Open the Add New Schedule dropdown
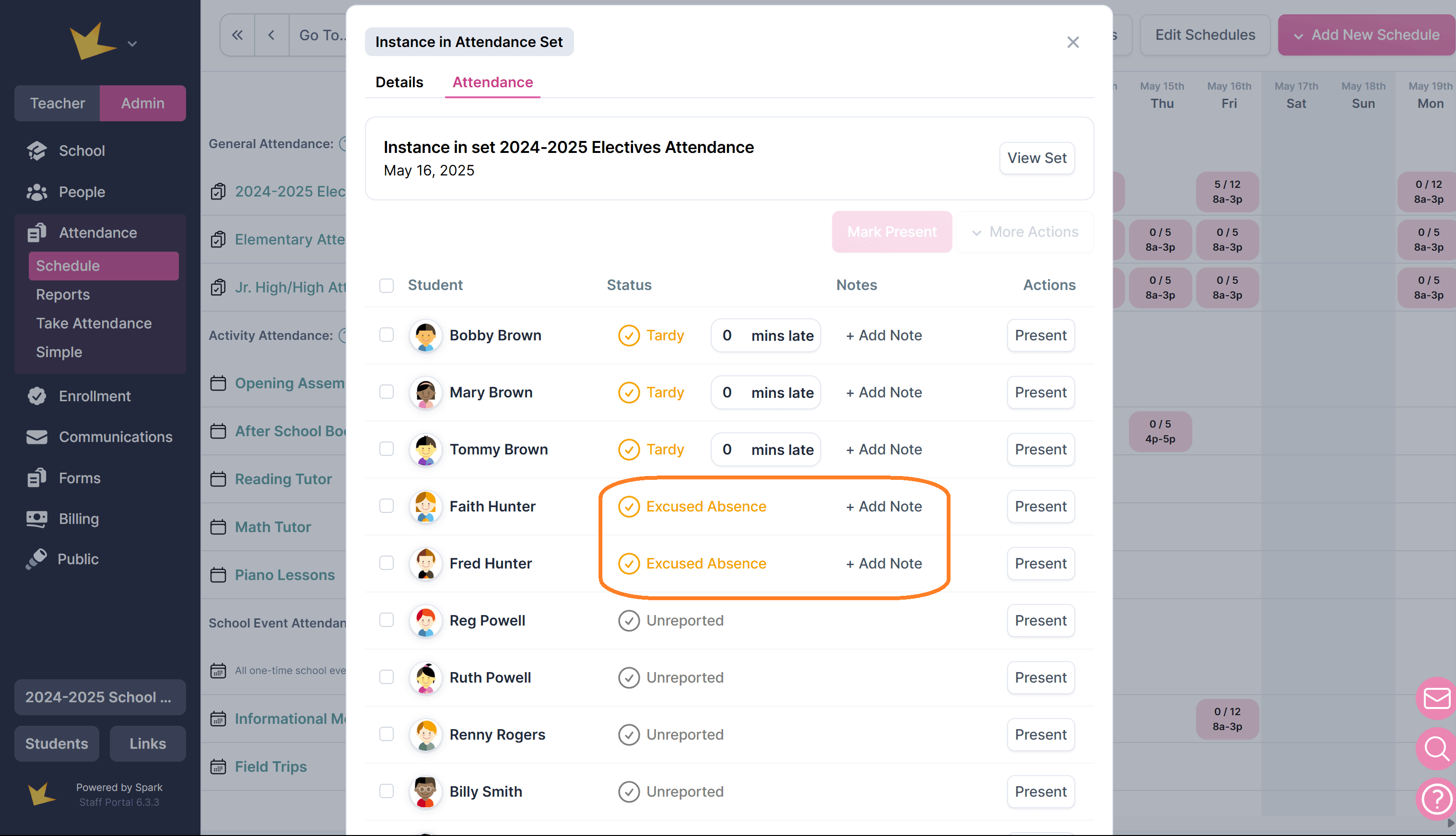Screen dimensions: 1456x836 [x=1366, y=35]
